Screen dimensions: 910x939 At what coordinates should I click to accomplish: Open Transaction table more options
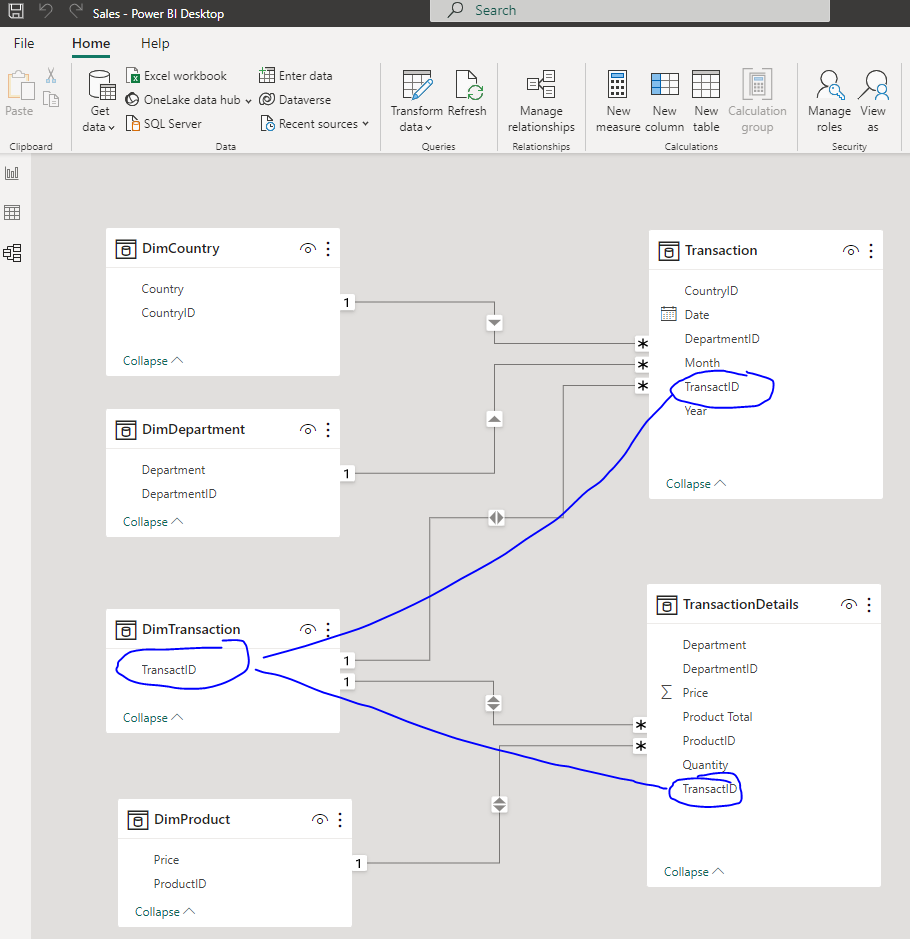click(871, 250)
